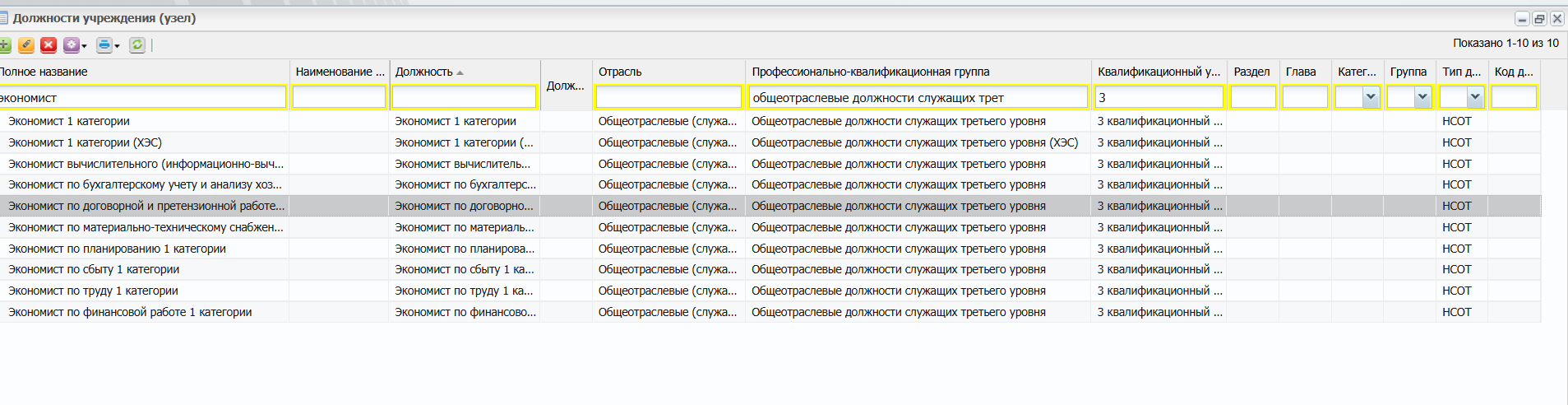Focus filter containing 'общеотраслевые должности служащих трет'
Viewport: 1568px width, 405px height.
tap(918, 97)
